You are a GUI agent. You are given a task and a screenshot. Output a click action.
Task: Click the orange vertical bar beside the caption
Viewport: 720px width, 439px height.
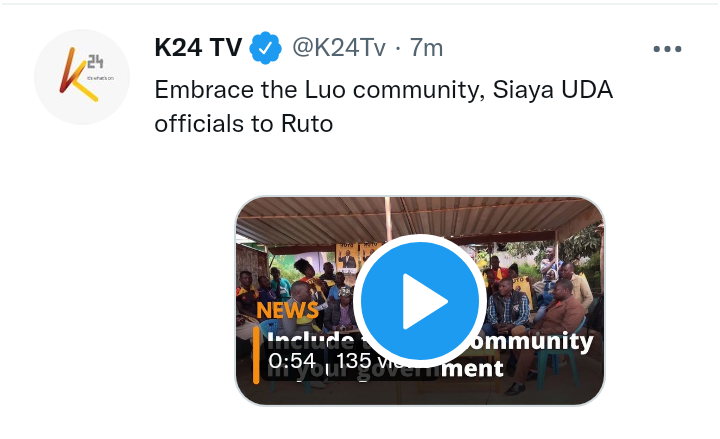256,355
